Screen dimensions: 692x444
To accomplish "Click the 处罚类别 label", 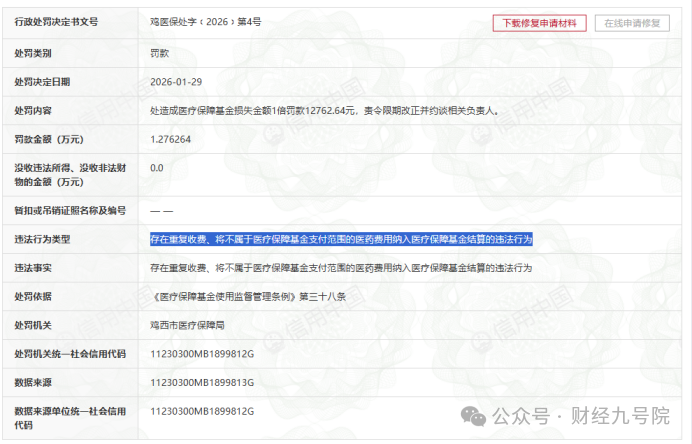I will pos(33,53).
